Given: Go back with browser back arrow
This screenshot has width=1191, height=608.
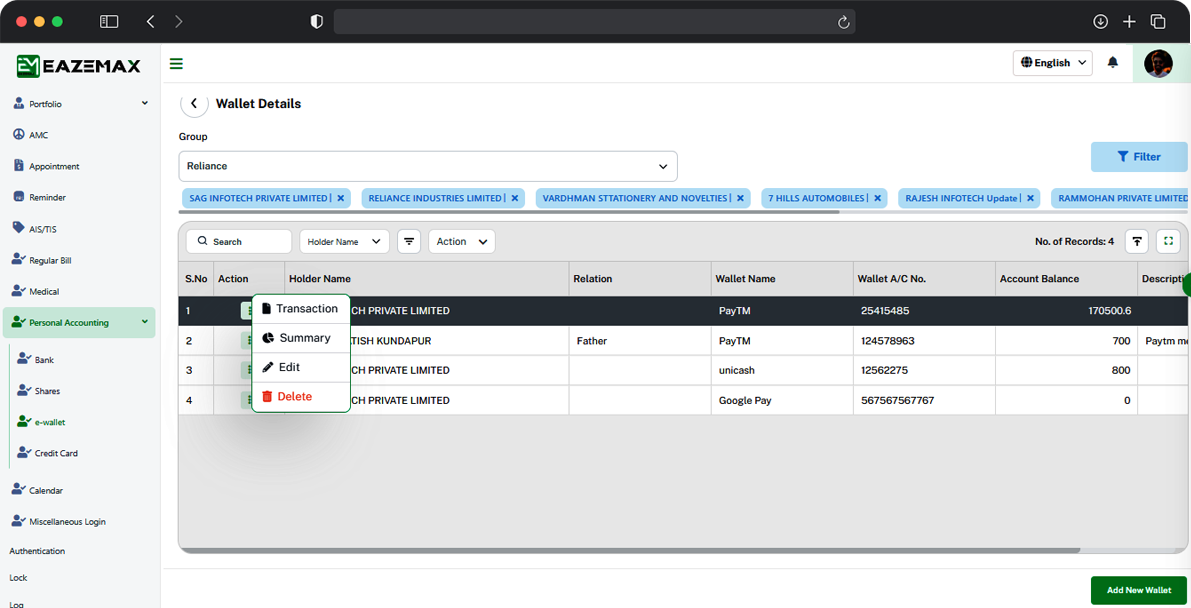Looking at the screenshot, I should coord(150,21).
